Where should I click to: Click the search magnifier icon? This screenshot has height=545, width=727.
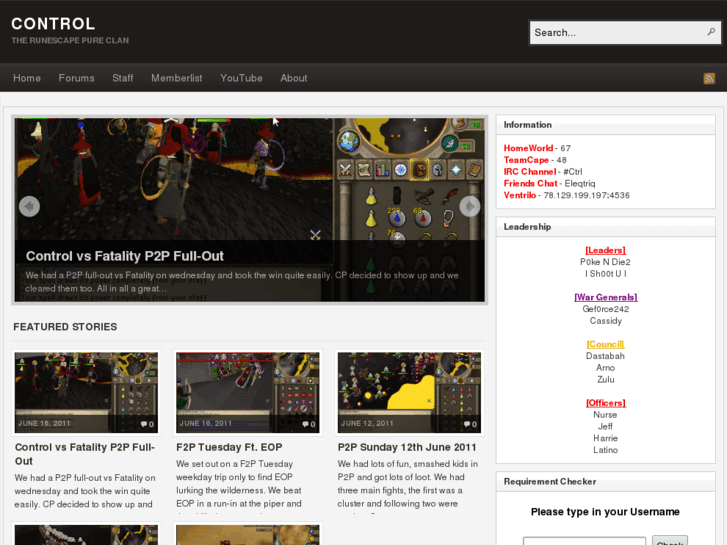click(711, 32)
